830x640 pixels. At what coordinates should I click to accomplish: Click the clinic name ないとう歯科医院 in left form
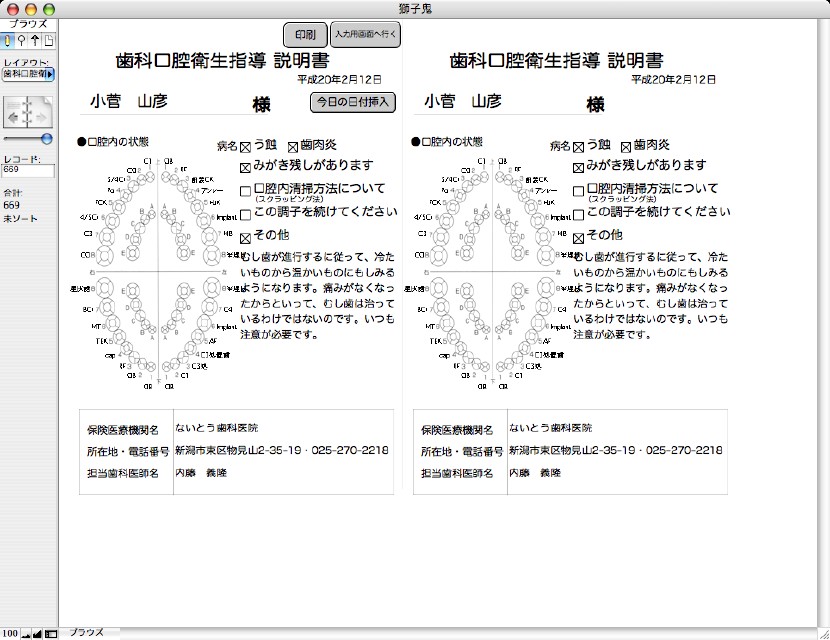click(216, 428)
